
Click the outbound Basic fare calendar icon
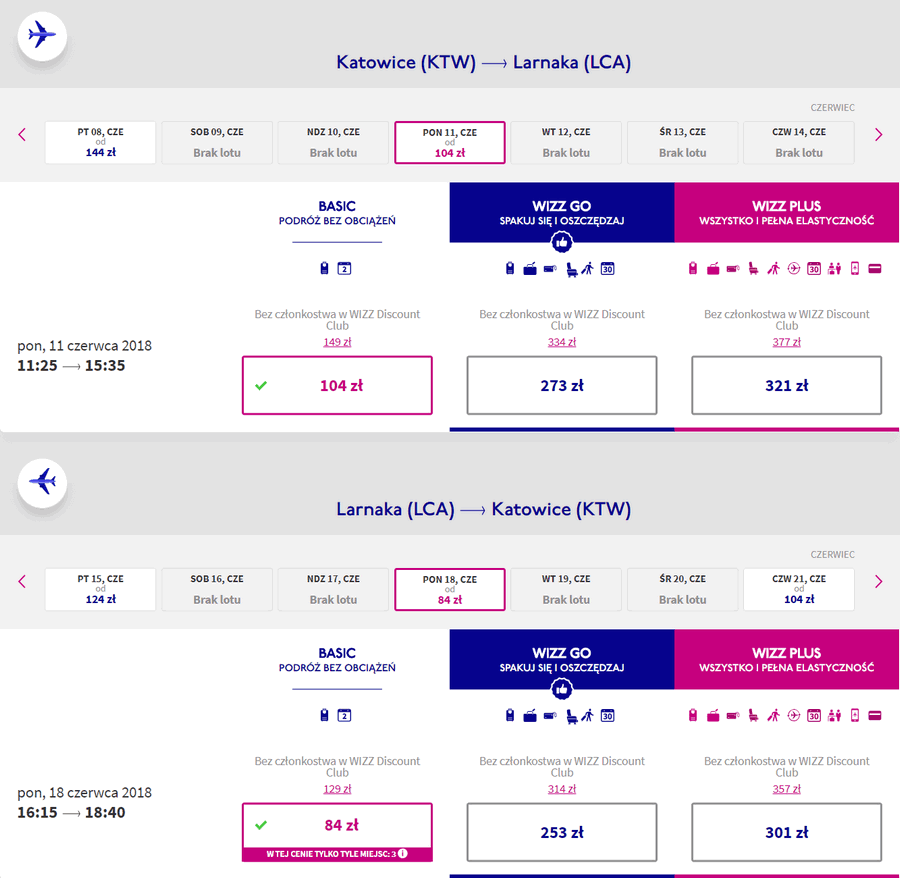(x=344, y=268)
